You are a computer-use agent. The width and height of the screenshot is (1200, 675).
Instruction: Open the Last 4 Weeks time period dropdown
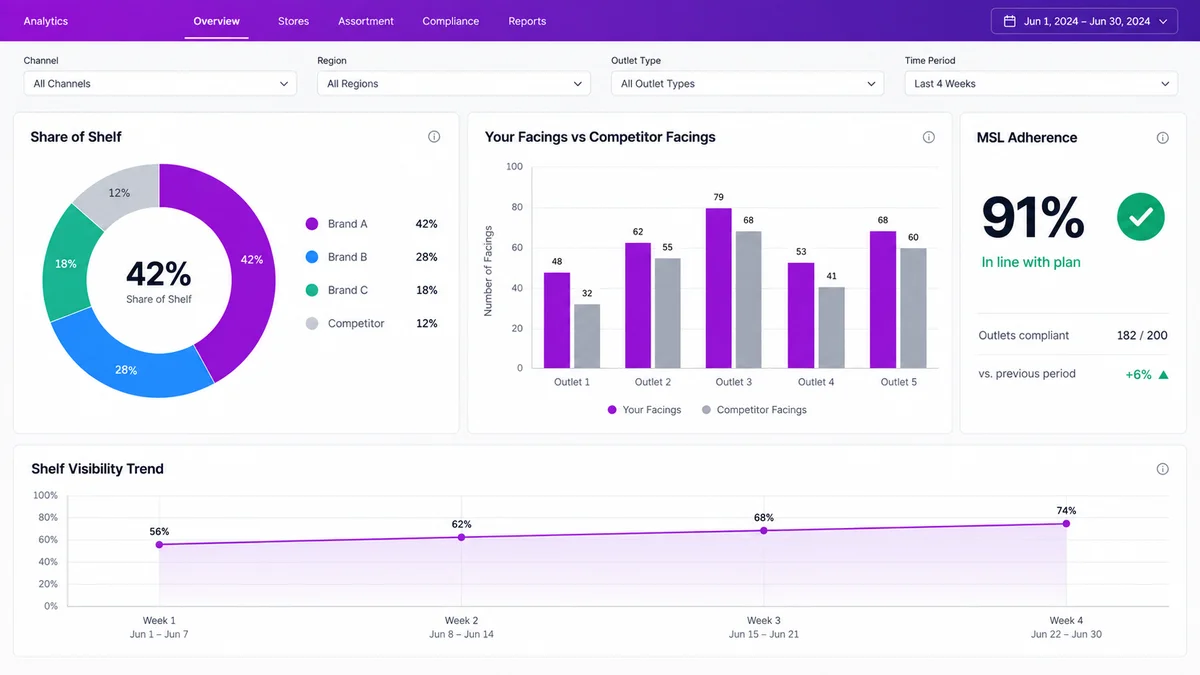1041,84
